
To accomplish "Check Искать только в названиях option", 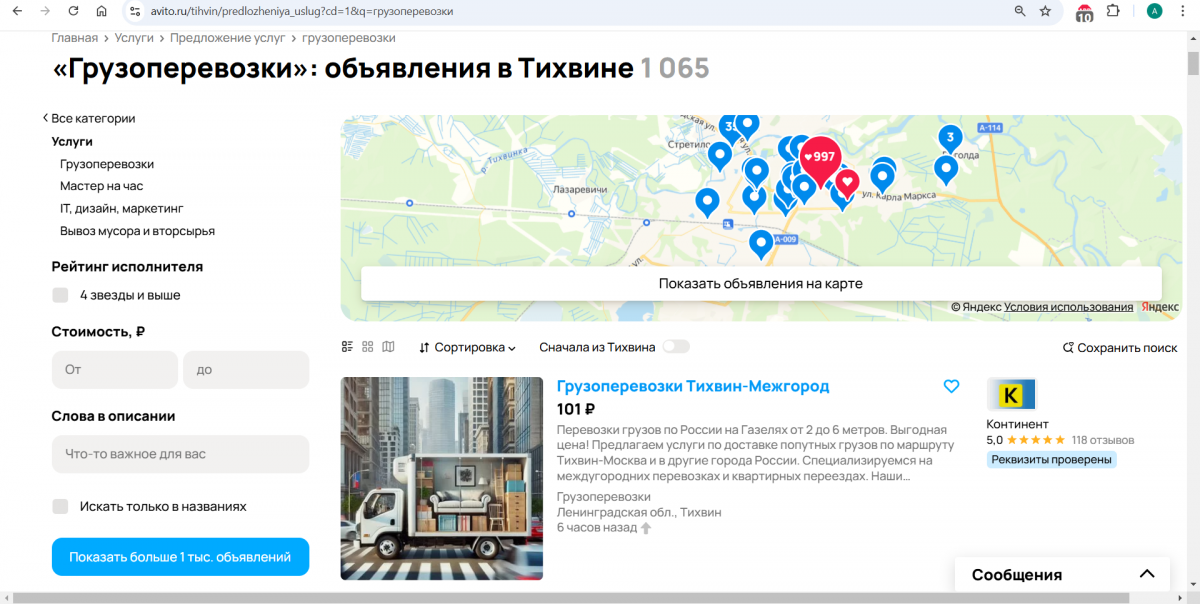I will tap(61, 506).
